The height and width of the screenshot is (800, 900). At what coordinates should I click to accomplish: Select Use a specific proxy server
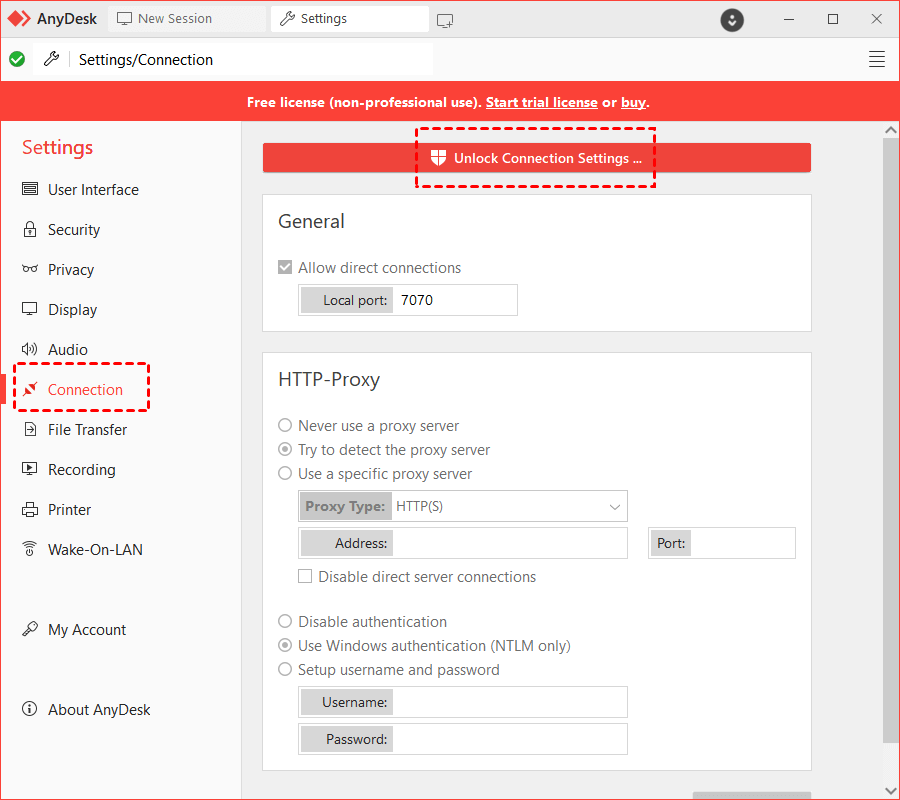tap(285, 473)
